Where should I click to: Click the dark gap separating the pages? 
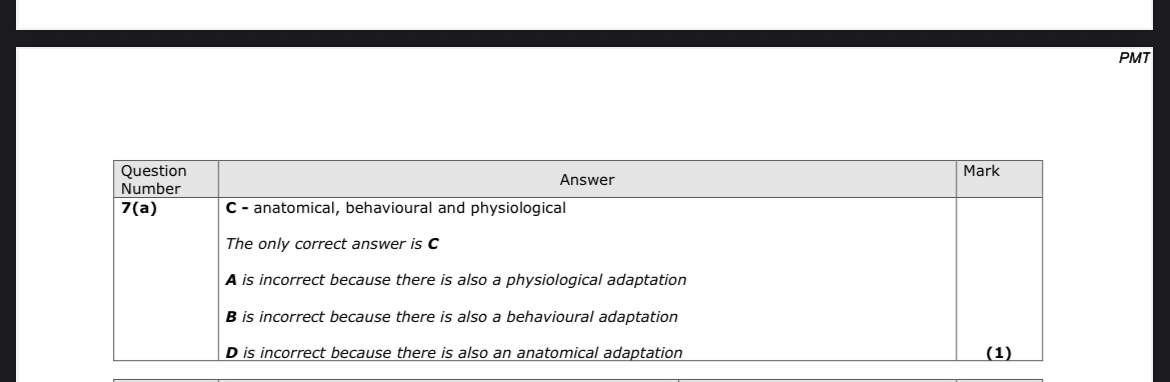[x=584, y=38]
